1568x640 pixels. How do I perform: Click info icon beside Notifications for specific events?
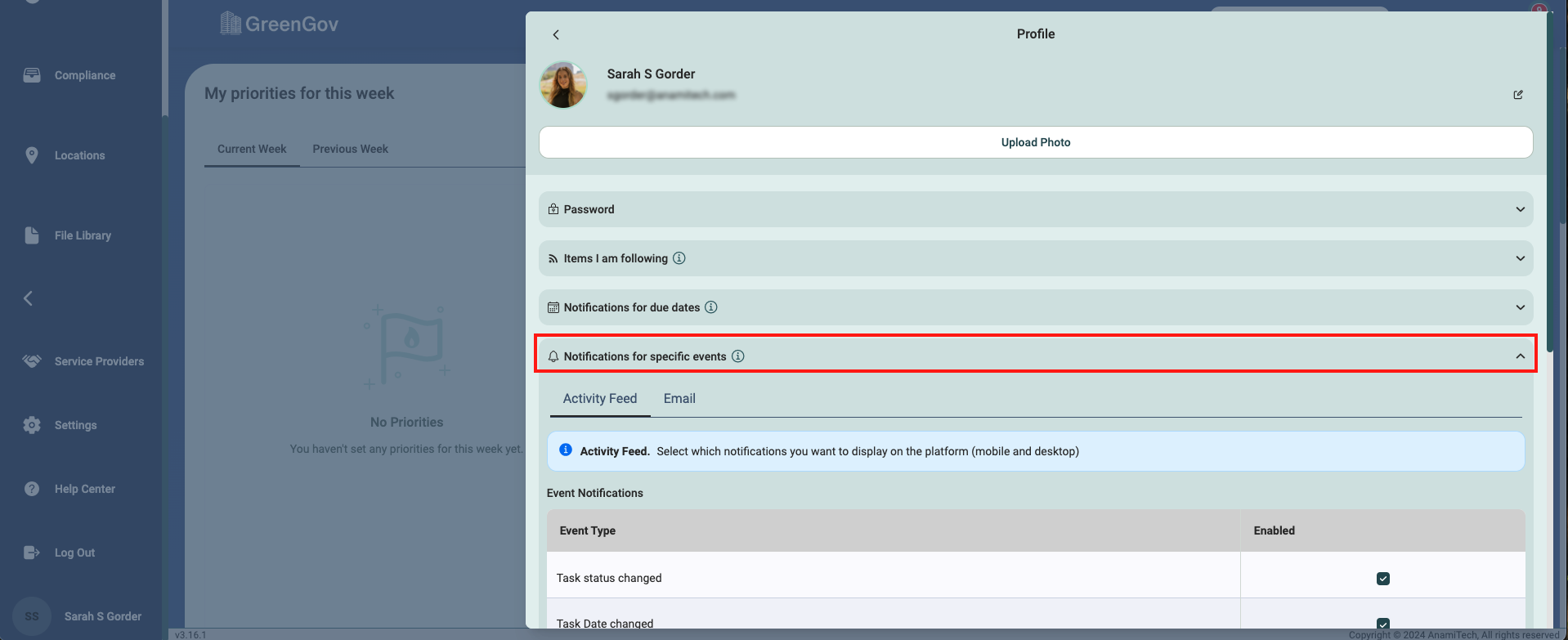[x=738, y=356]
